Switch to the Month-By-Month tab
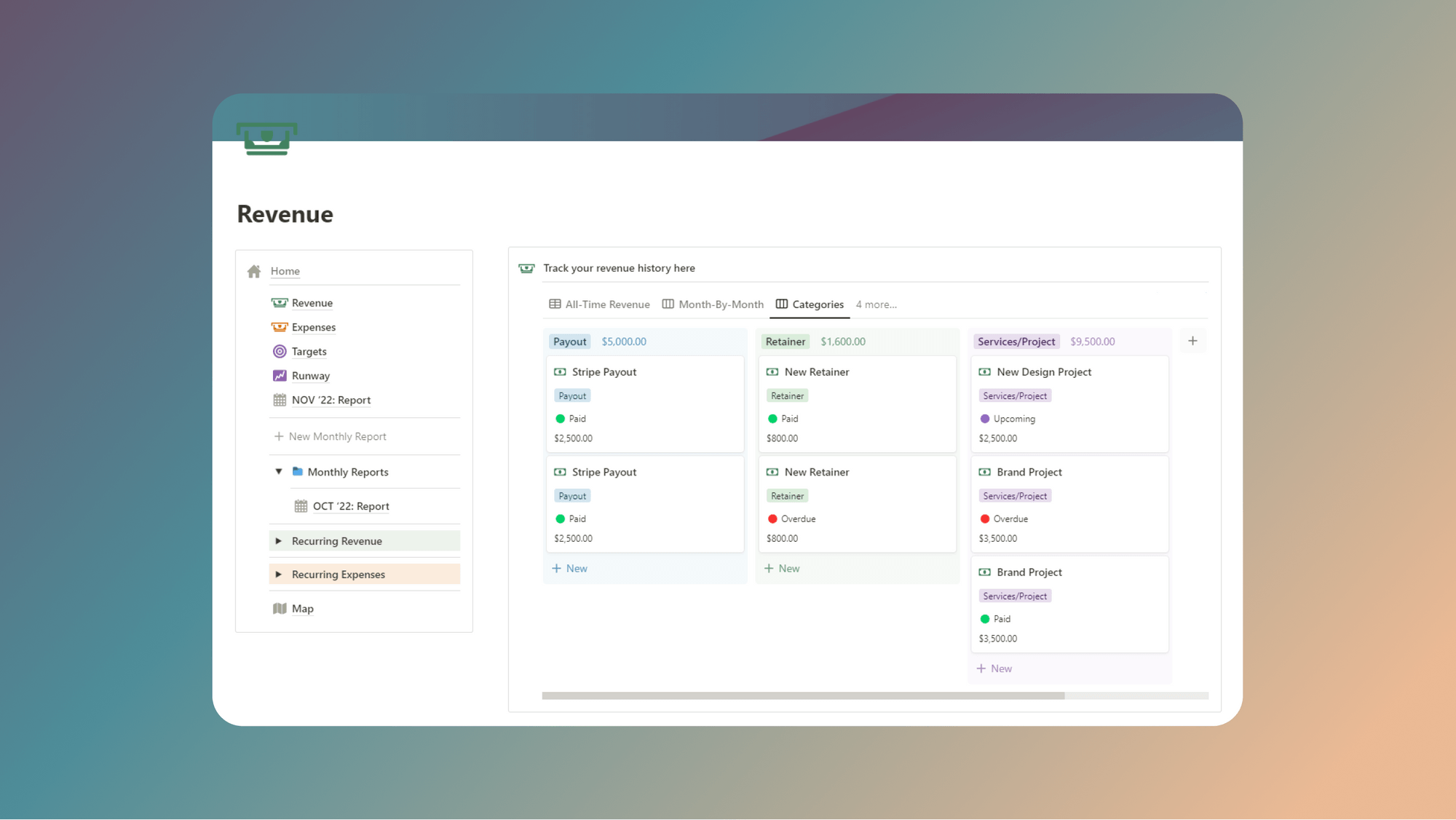 pyautogui.click(x=720, y=304)
